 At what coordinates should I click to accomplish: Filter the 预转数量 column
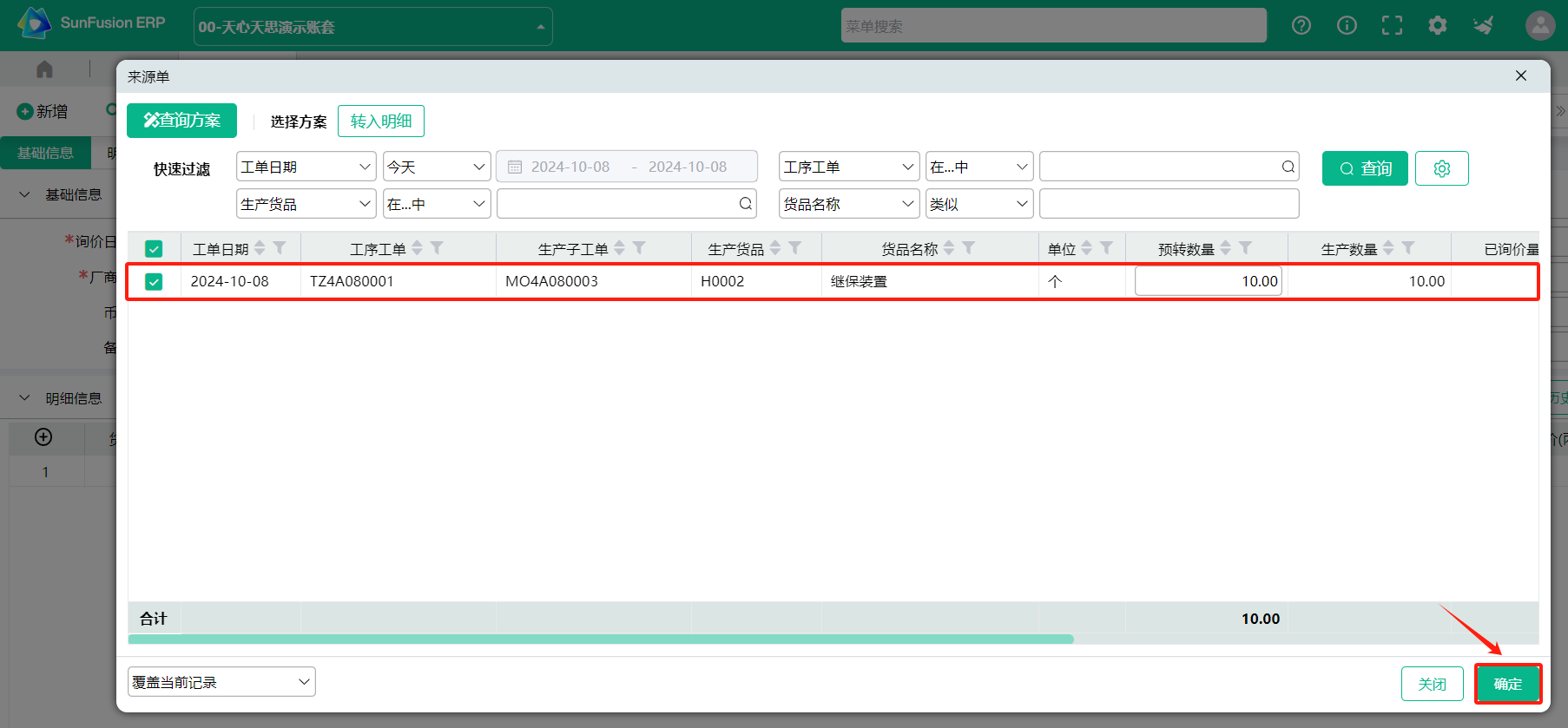pos(1245,248)
